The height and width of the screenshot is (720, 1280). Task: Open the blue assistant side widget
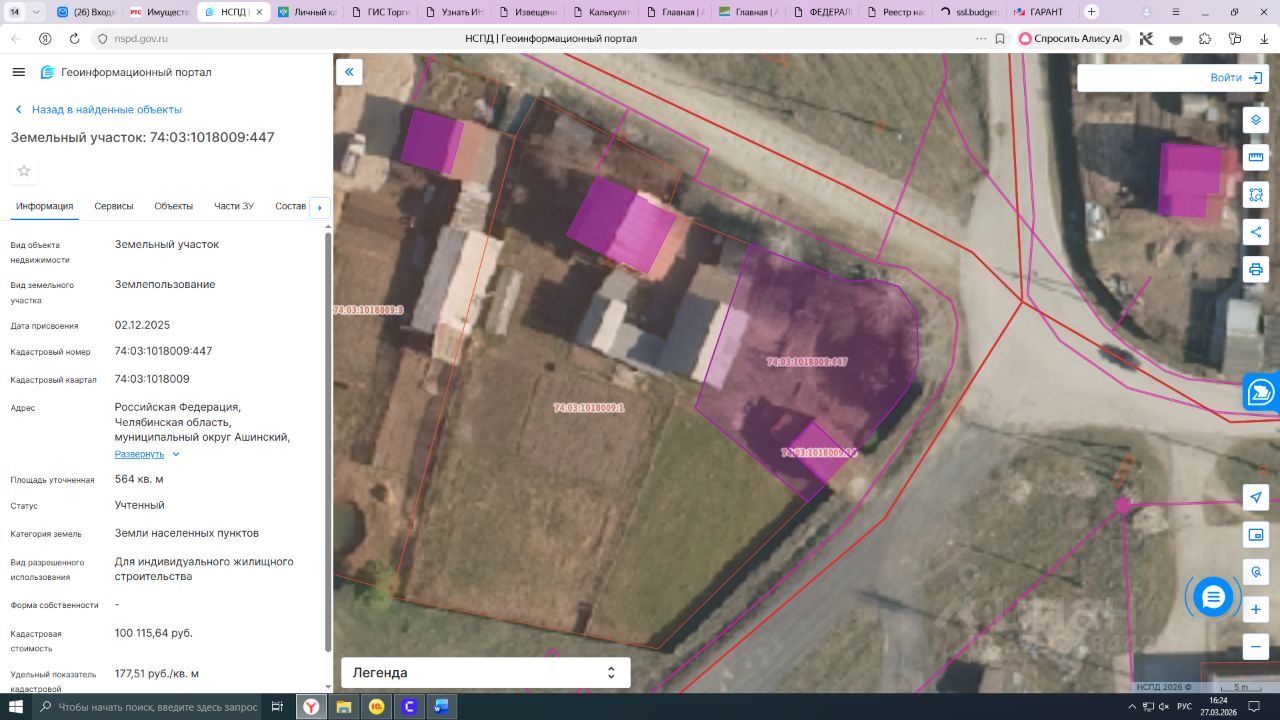point(1262,392)
